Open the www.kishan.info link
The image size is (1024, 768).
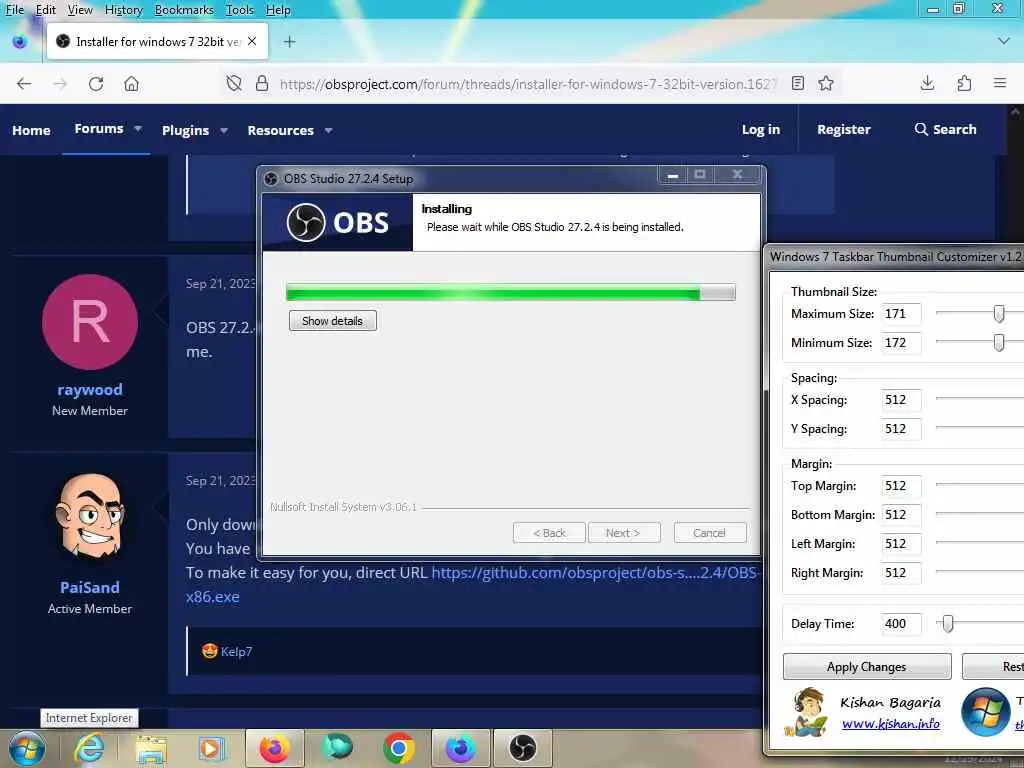click(x=891, y=724)
